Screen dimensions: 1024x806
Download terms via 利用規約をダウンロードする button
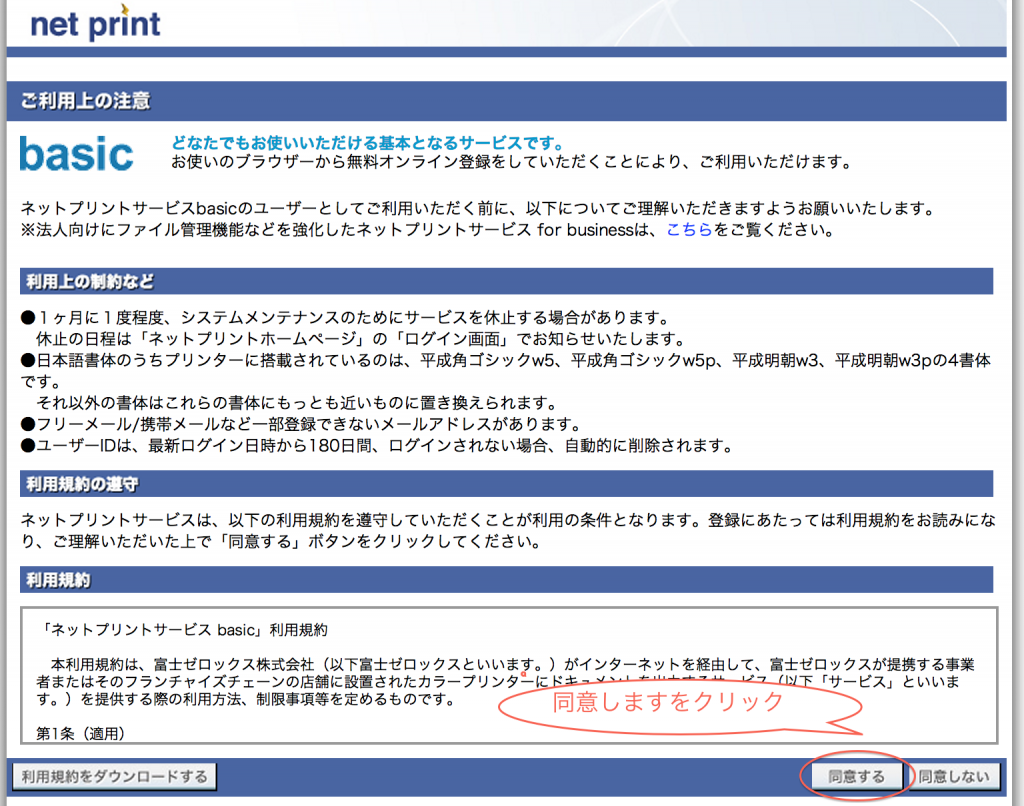pos(114,777)
